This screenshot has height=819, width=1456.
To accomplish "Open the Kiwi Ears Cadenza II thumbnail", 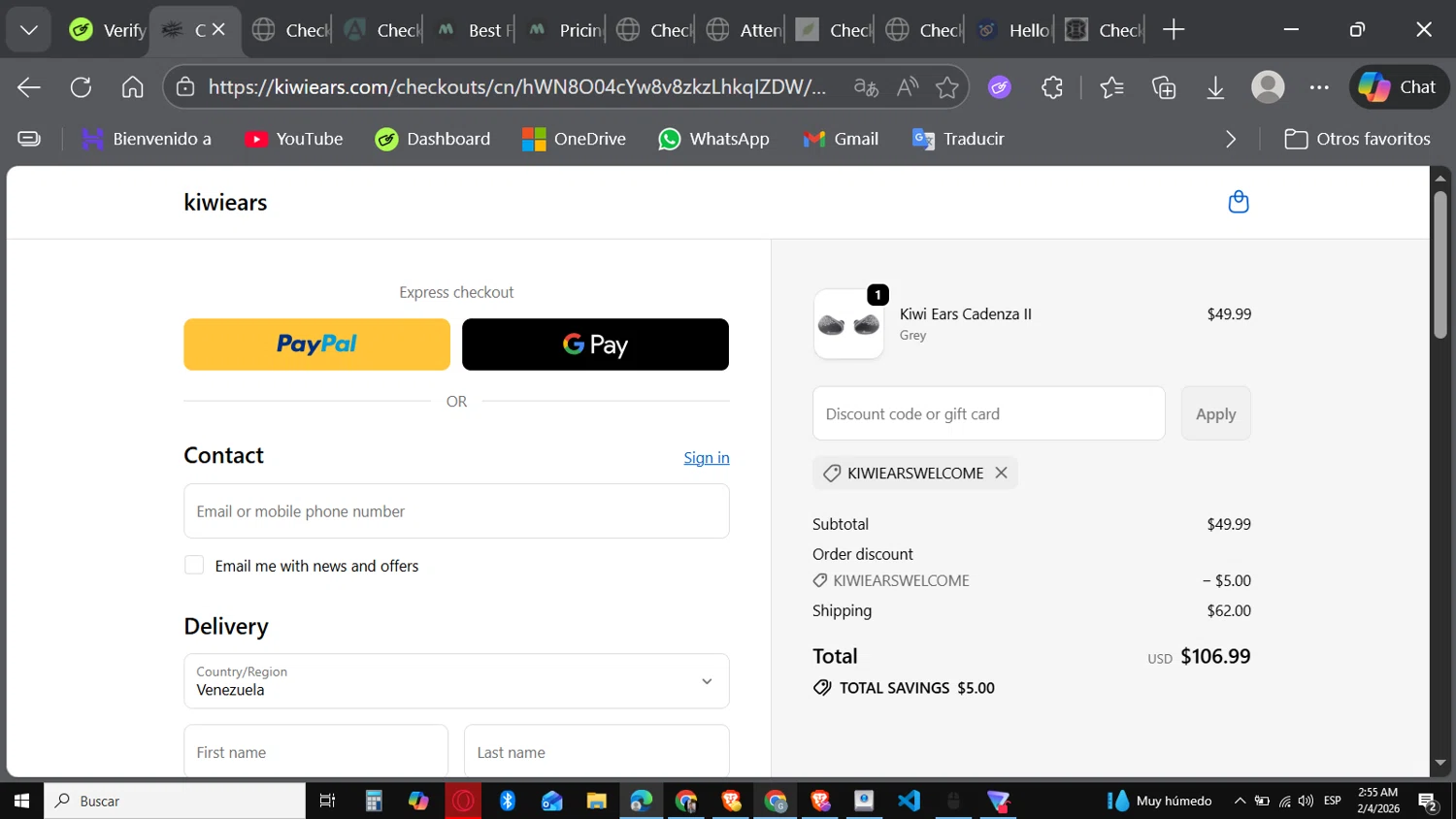I will tap(848, 324).
